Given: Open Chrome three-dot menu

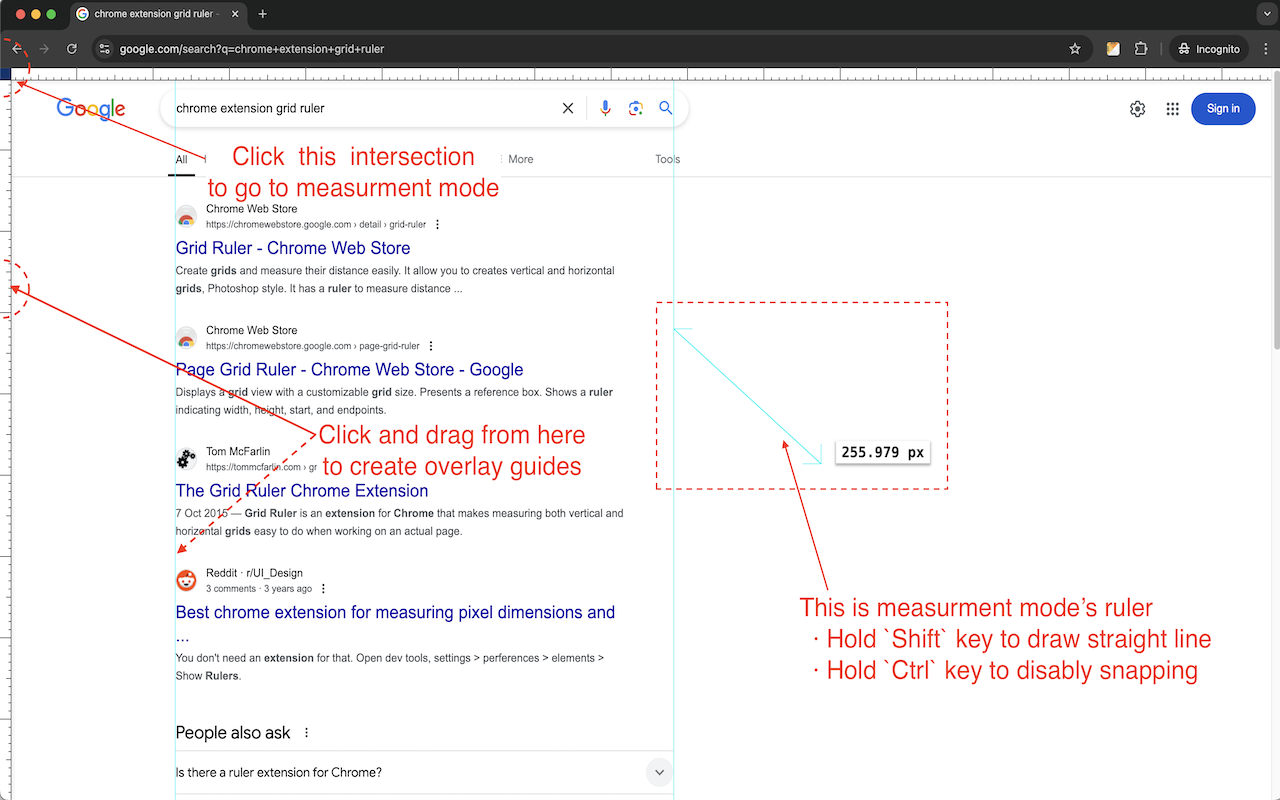Looking at the screenshot, I should click(1266, 49).
